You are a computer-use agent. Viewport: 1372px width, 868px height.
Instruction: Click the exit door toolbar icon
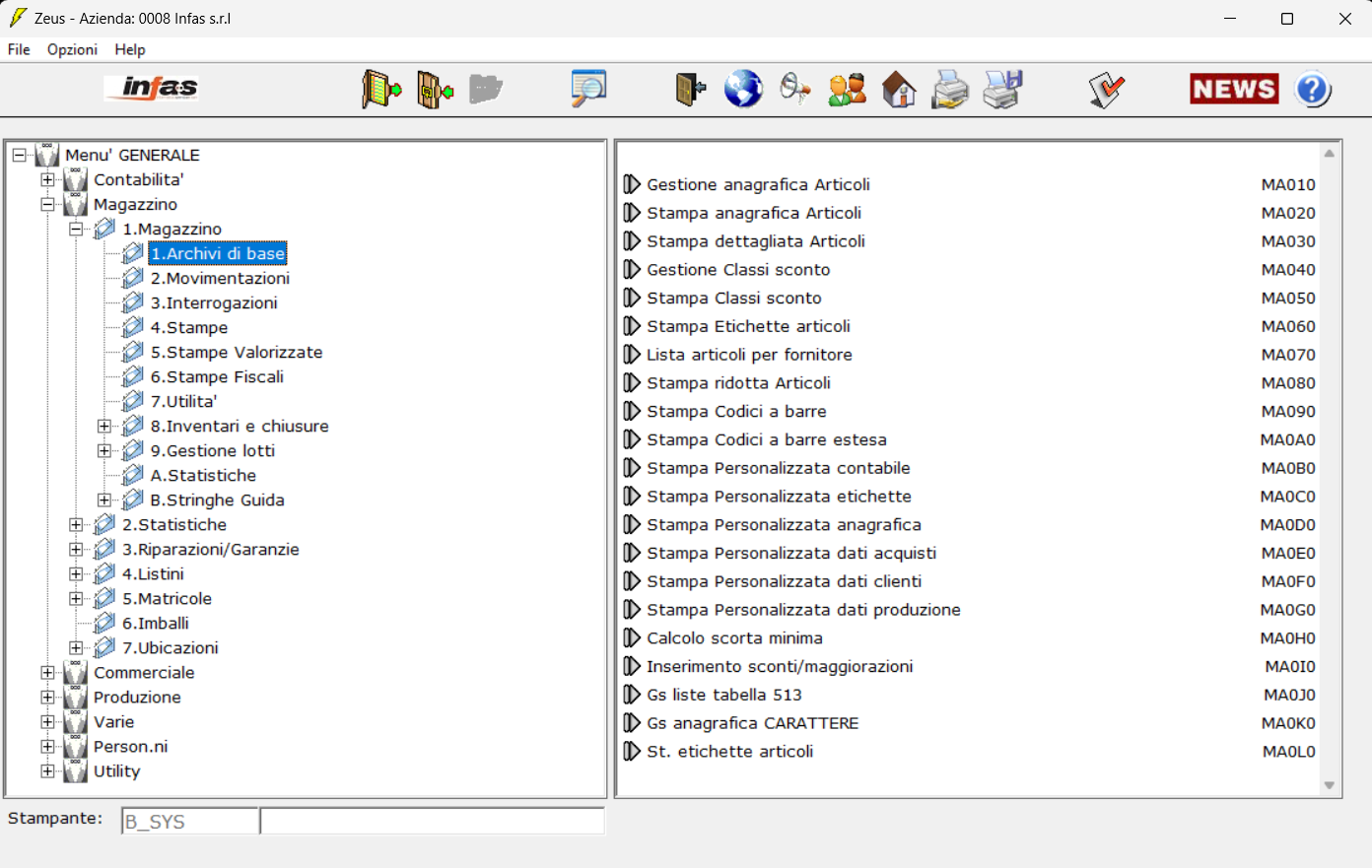point(691,90)
